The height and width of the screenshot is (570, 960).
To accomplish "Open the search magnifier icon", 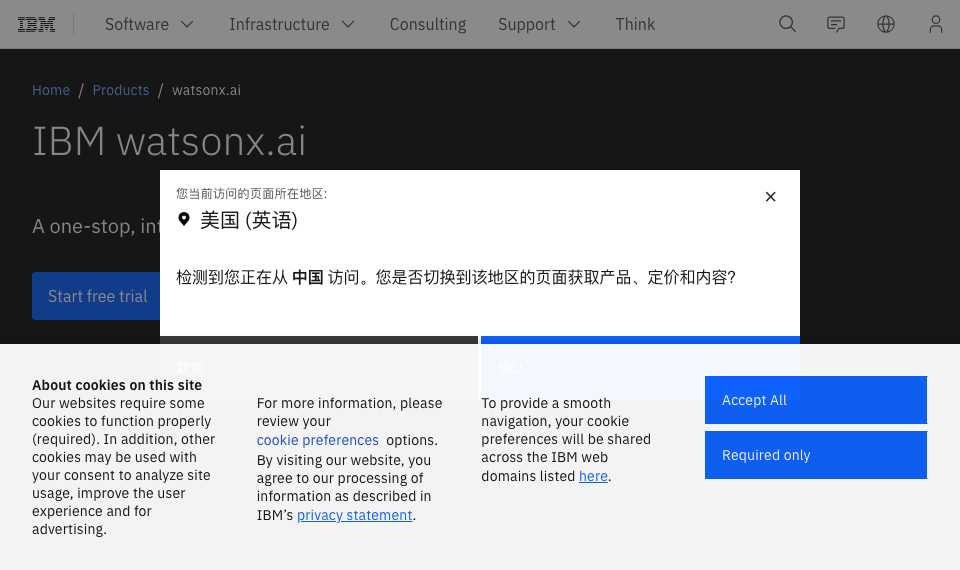I will (787, 24).
